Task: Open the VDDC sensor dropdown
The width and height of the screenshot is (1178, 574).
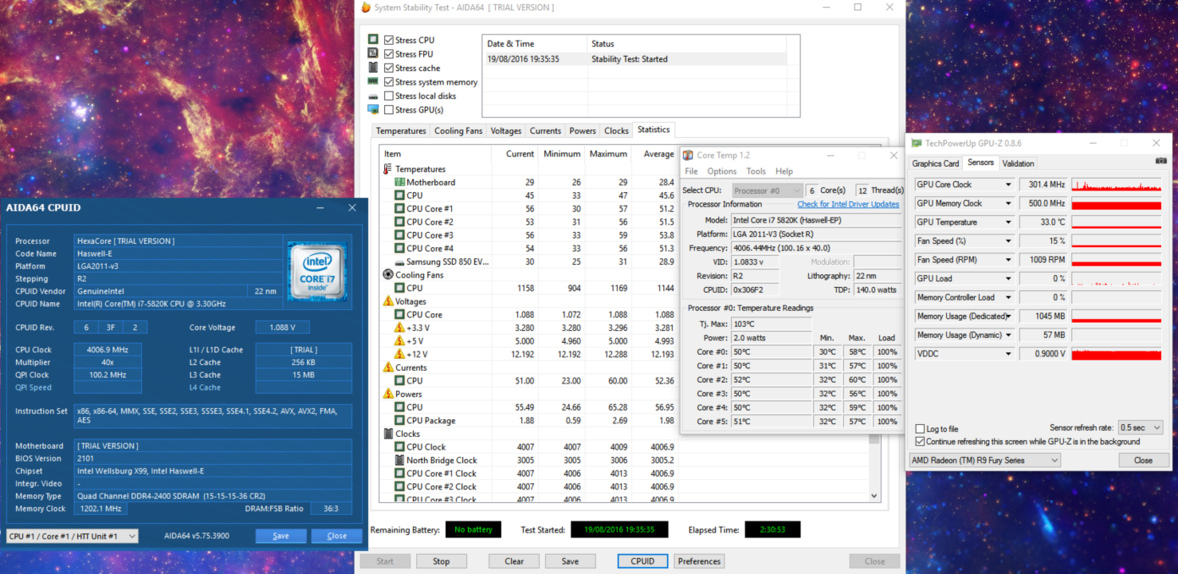Action: [1008, 353]
